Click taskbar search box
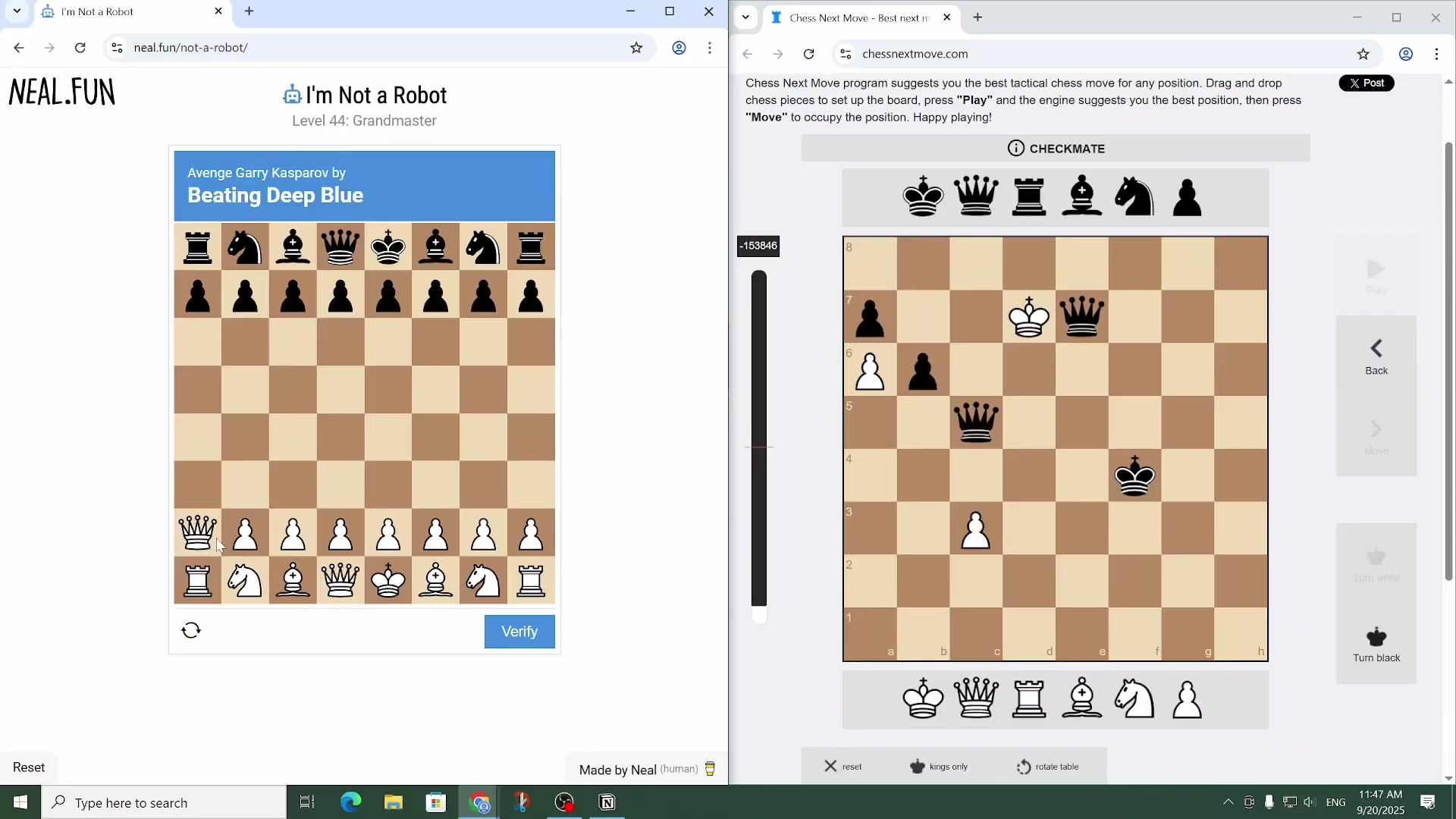This screenshot has height=819, width=1456. tap(165, 802)
